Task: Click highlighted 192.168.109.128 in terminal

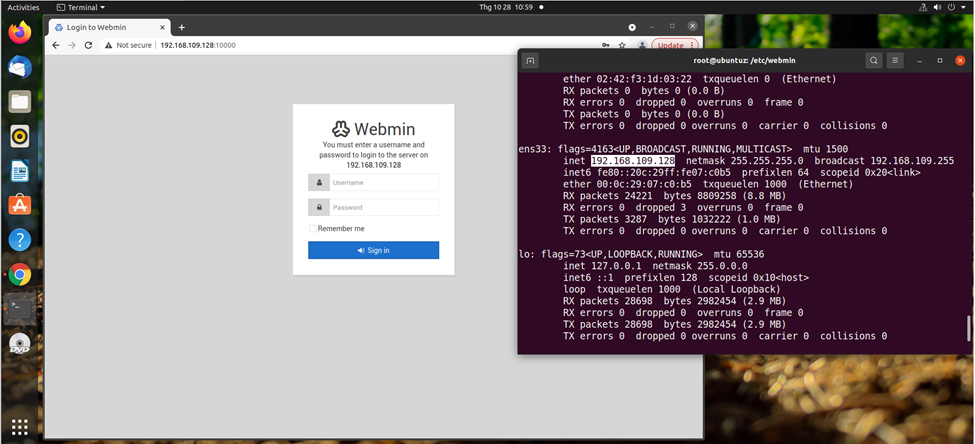Action: point(632,160)
